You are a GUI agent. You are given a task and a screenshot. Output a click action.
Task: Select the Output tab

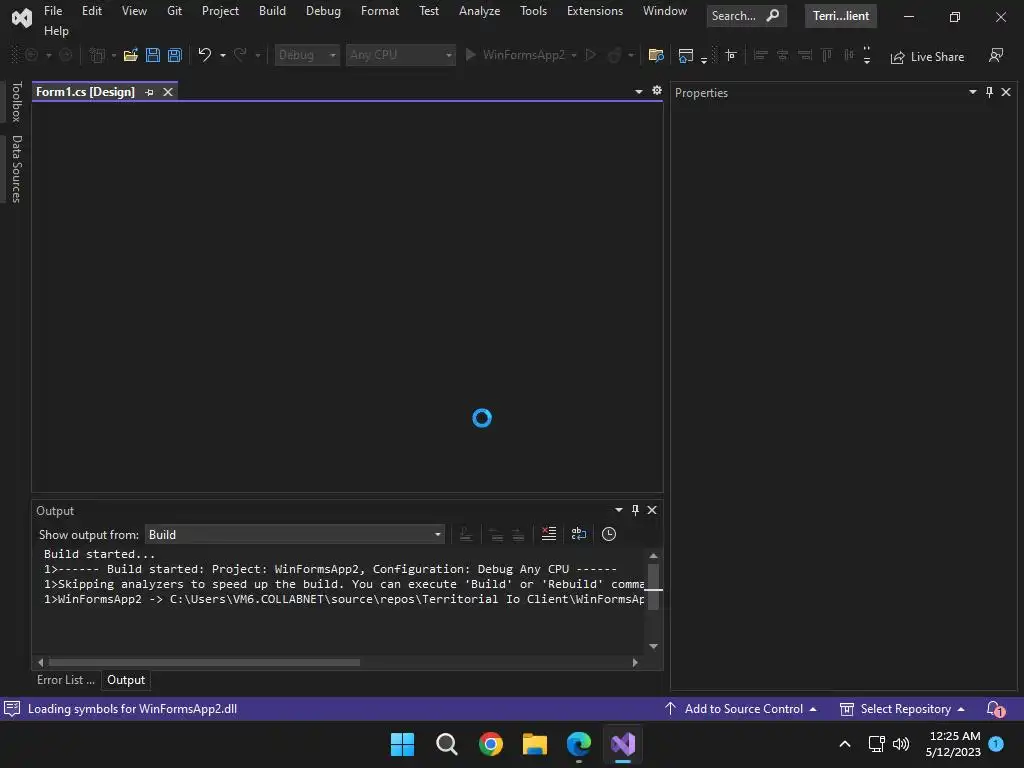[x=126, y=680]
